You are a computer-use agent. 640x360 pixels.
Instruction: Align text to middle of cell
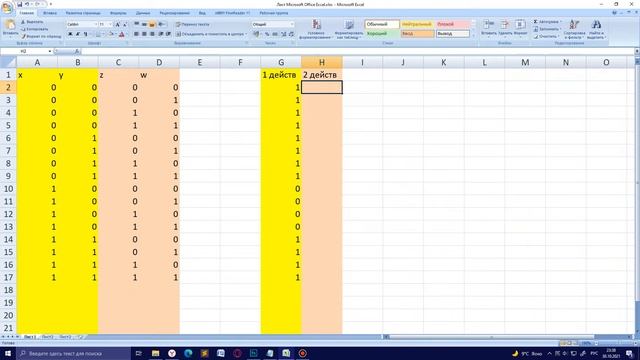(x=144, y=24)
